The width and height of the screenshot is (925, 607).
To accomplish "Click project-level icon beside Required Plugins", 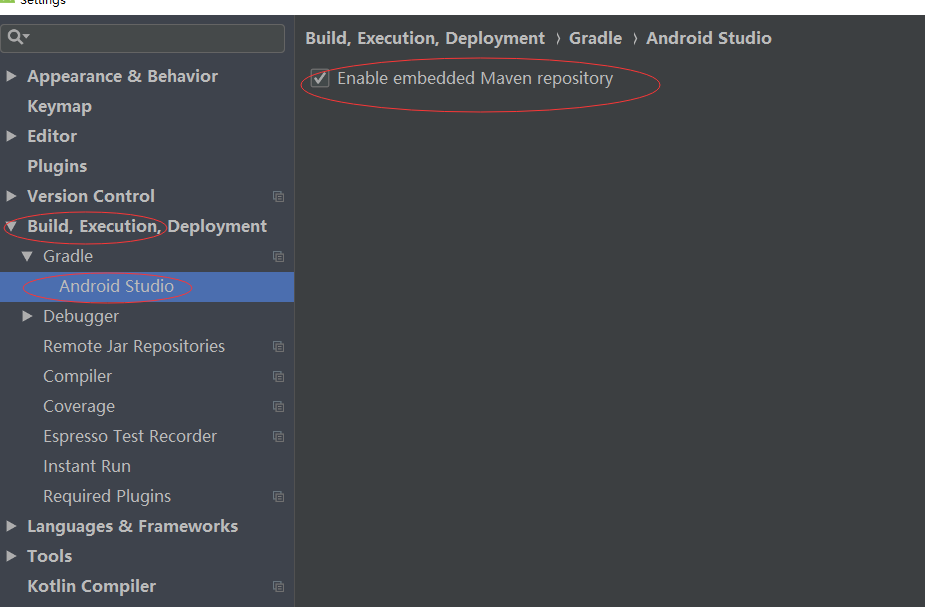I will (278, 497).
